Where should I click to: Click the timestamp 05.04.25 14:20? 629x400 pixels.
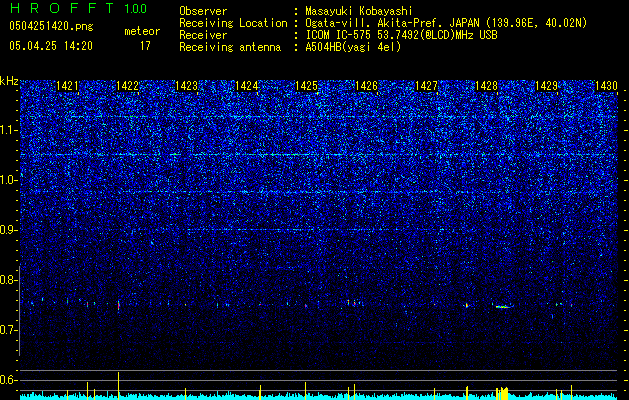(51, 46)
